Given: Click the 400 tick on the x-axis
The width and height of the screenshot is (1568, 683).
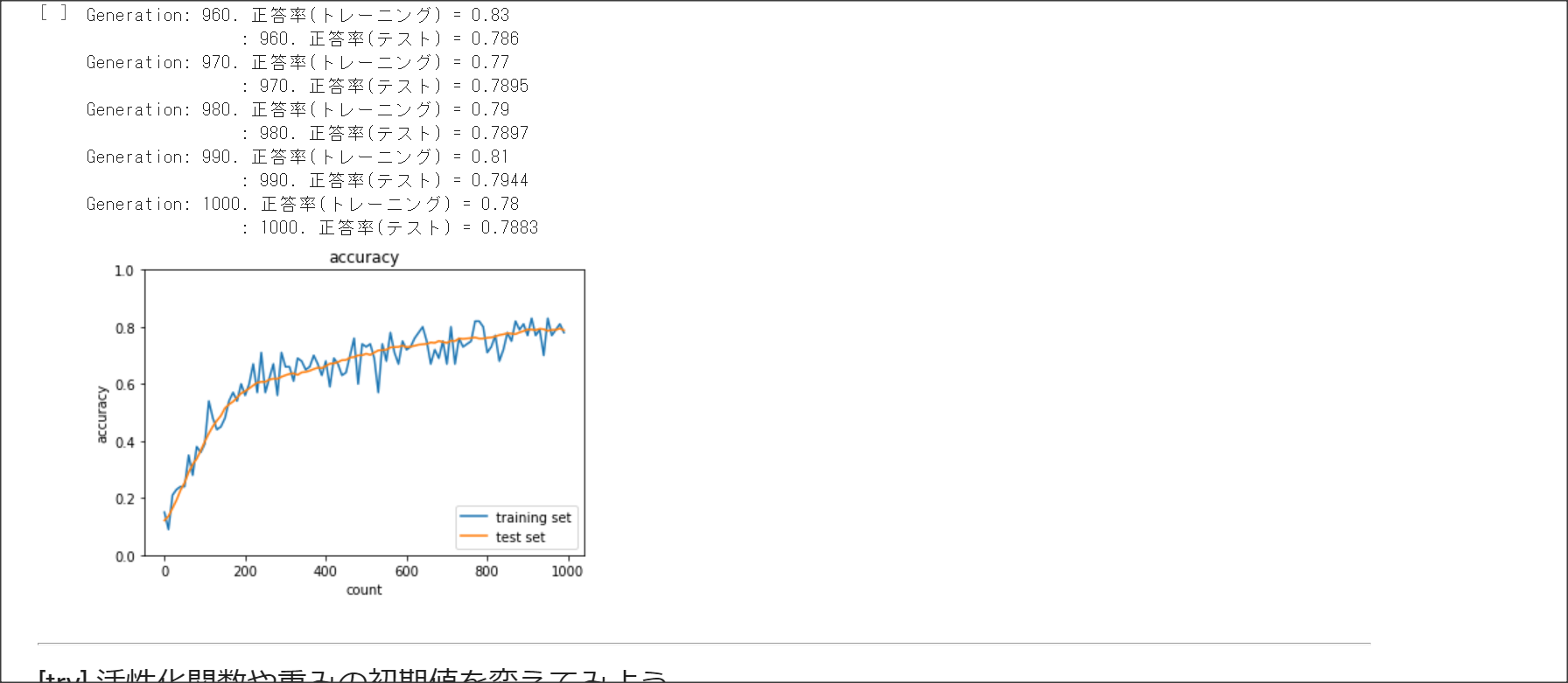Looking at the screenshot, I should pyautogui.click(x=325, y=571).
